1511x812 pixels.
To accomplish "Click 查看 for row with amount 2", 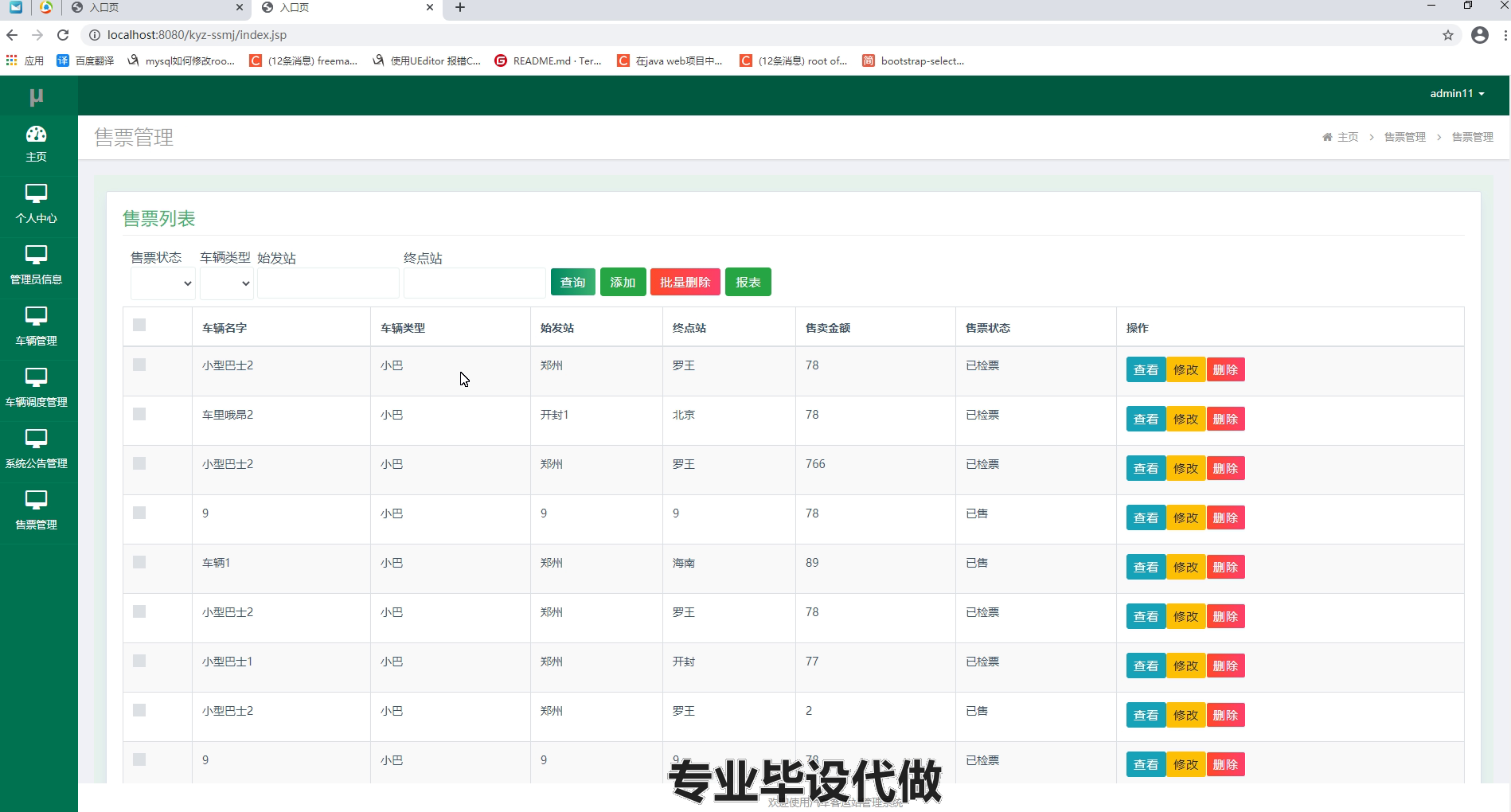I will 1146,715.
